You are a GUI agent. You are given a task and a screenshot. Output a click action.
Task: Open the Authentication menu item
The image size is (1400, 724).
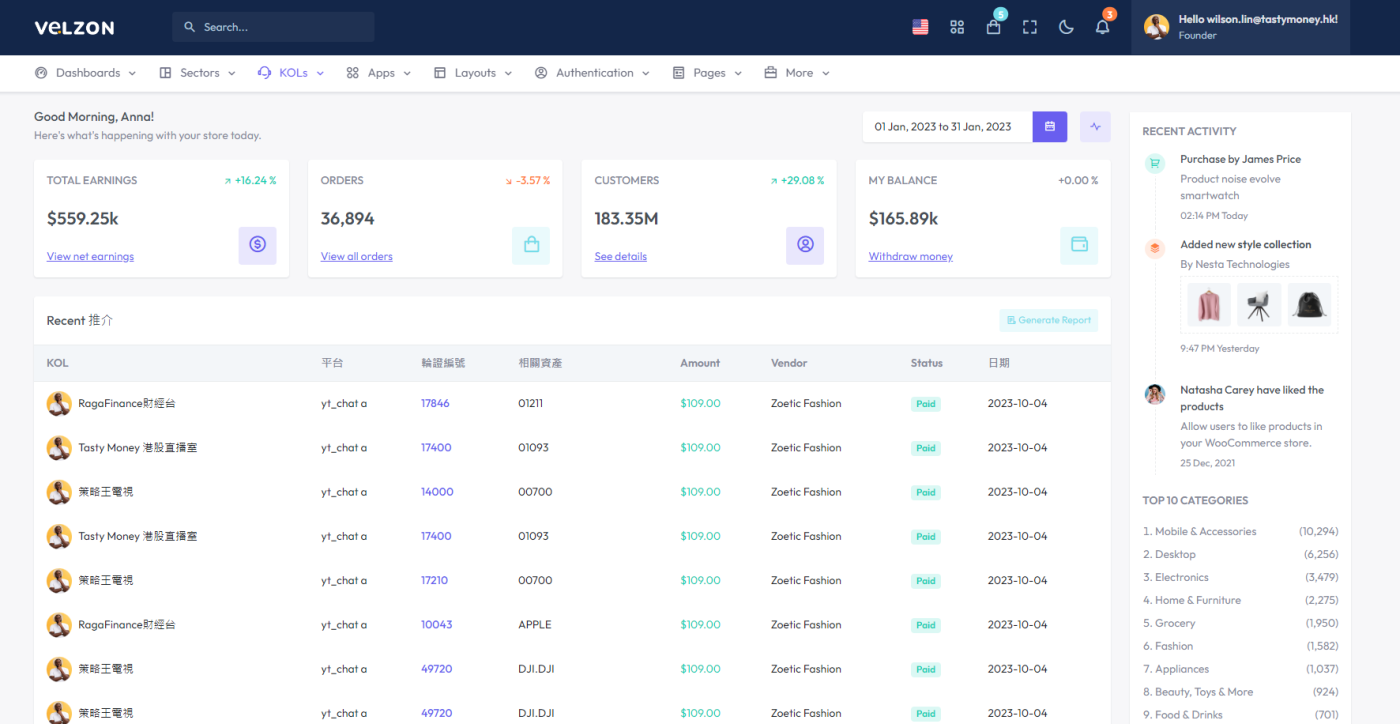pos(593,73)
